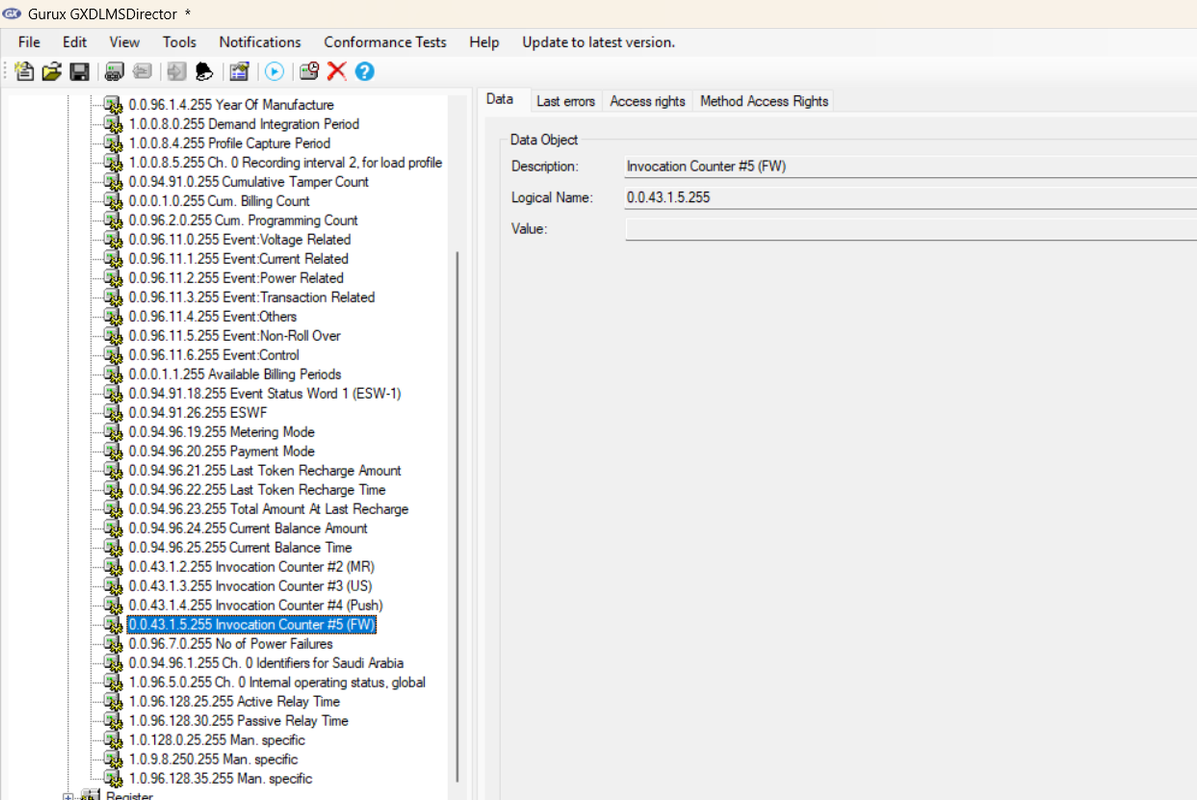Select Event:Control object
Image resolution: width=1197 pixels, height=800 pixels.
[214, 355]
